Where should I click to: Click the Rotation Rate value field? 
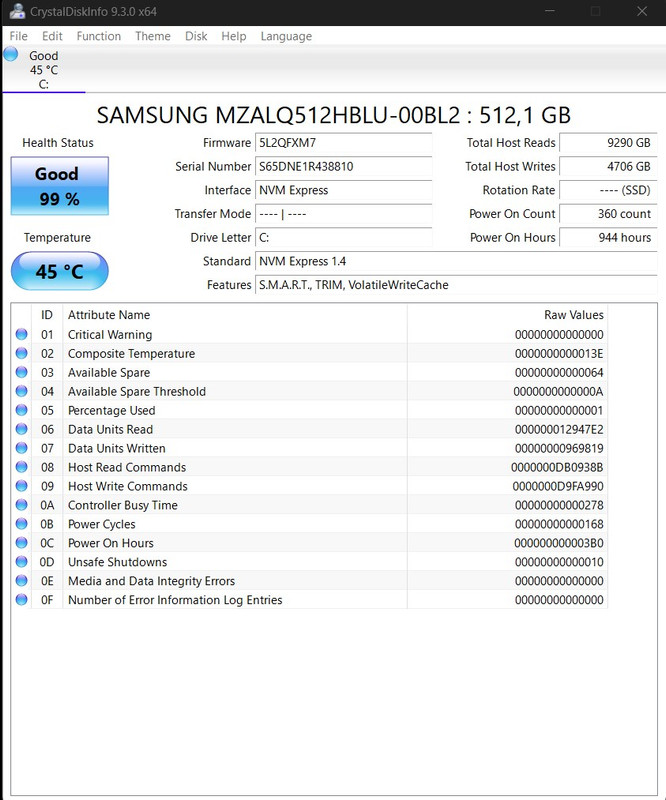click(608, 190)
